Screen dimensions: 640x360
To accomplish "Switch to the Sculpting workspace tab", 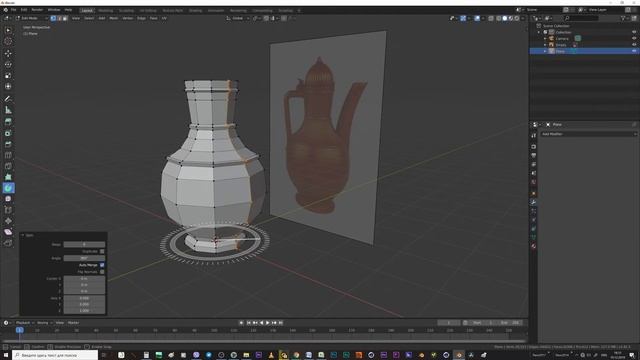I will [x=126, y=10].
